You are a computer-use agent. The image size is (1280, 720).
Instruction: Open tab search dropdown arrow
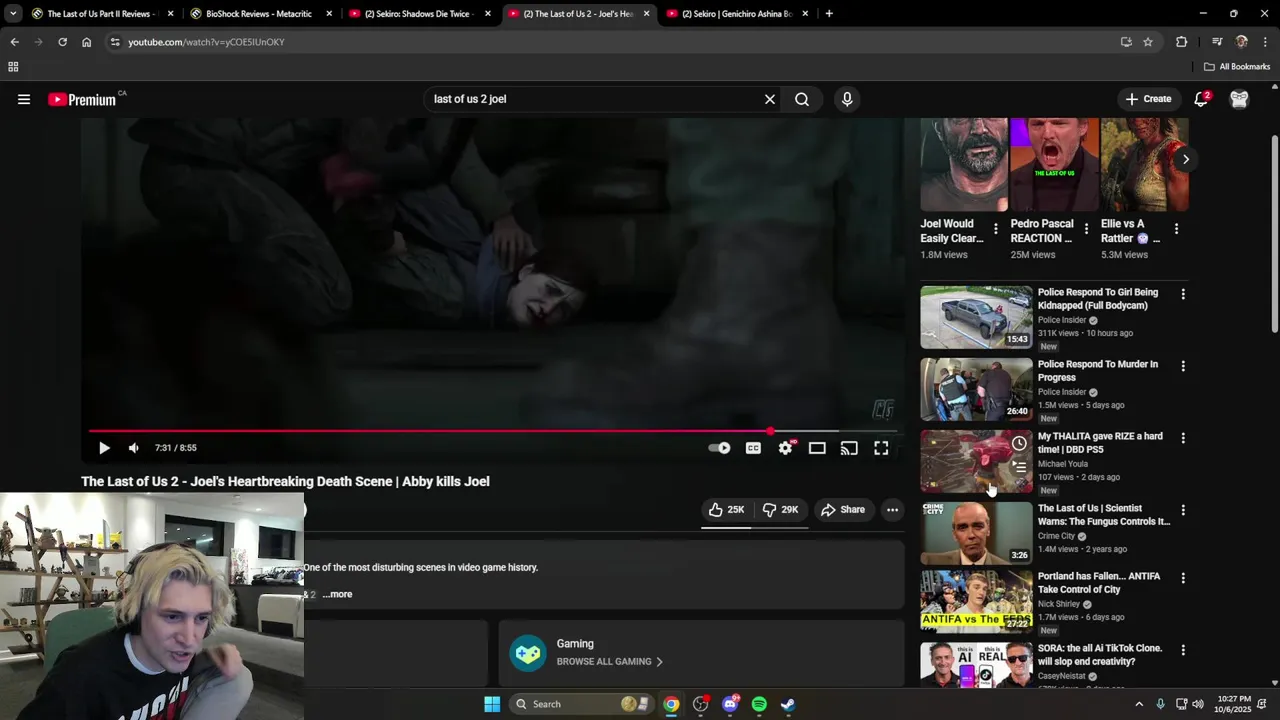(x=12, y=14)
